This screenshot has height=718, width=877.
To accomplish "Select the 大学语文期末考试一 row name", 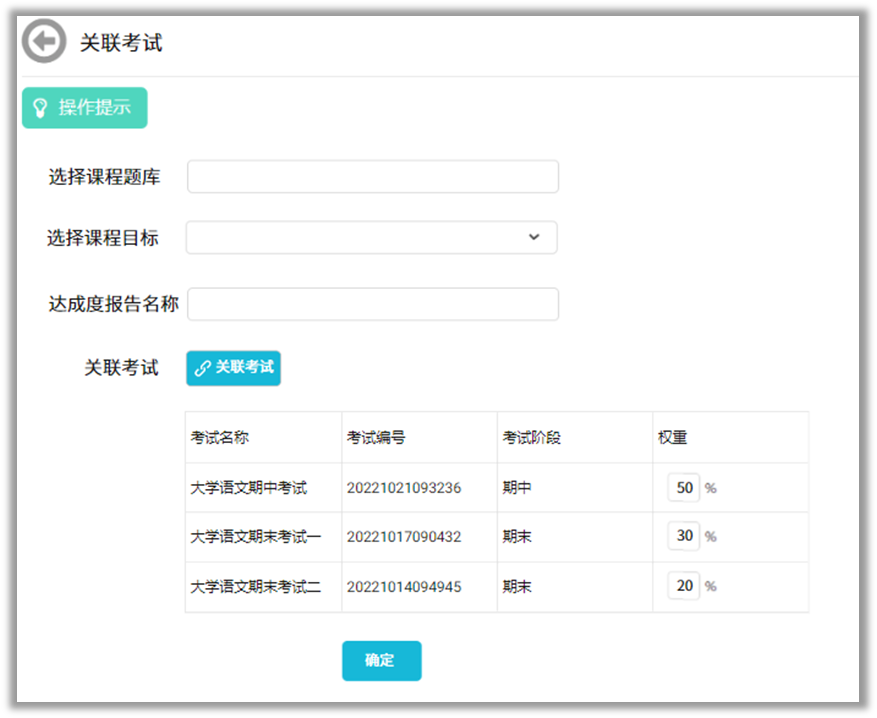I will (x=255, y=537).
